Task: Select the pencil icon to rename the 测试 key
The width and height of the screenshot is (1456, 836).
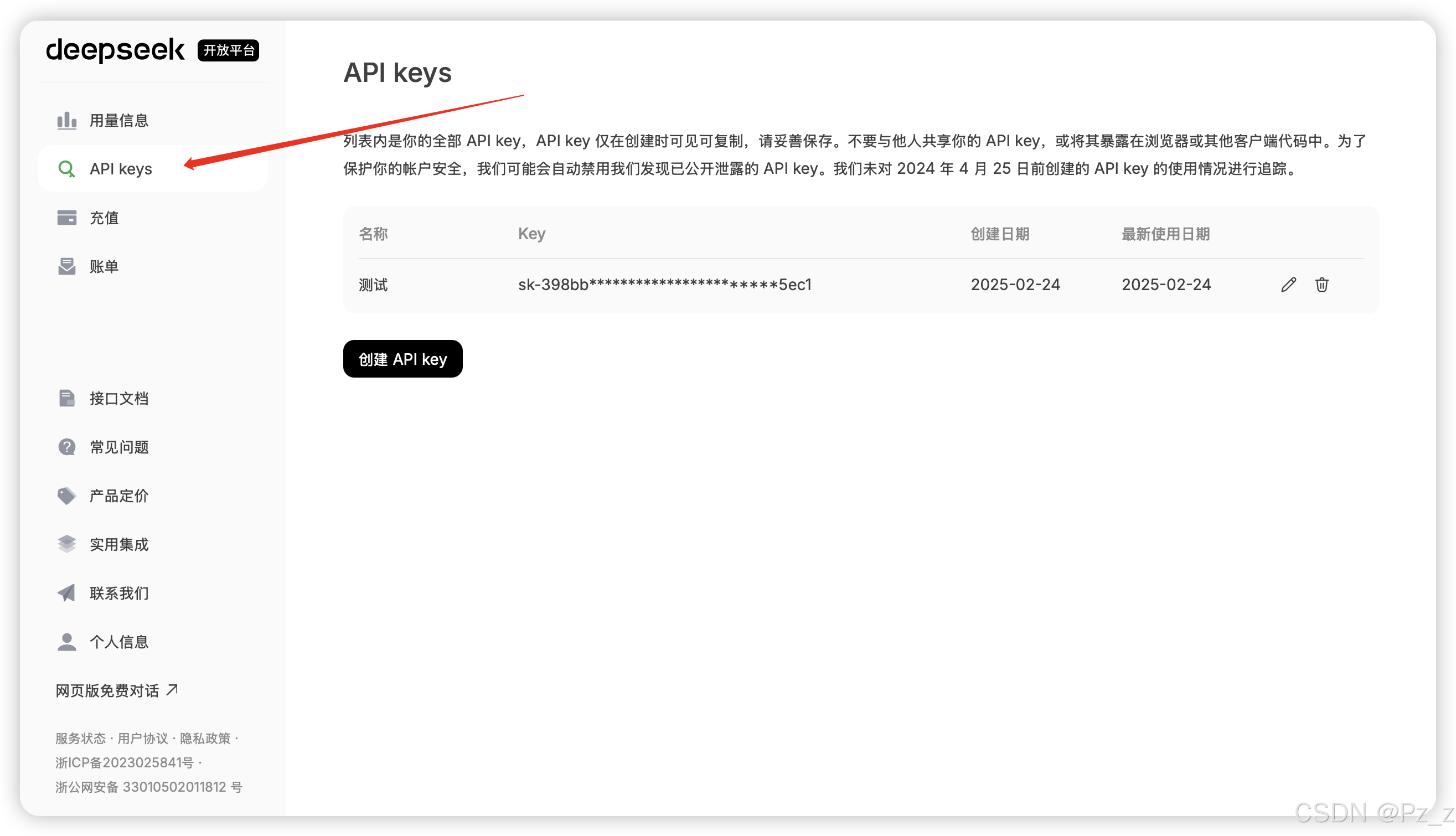Action: [1288, 285]
